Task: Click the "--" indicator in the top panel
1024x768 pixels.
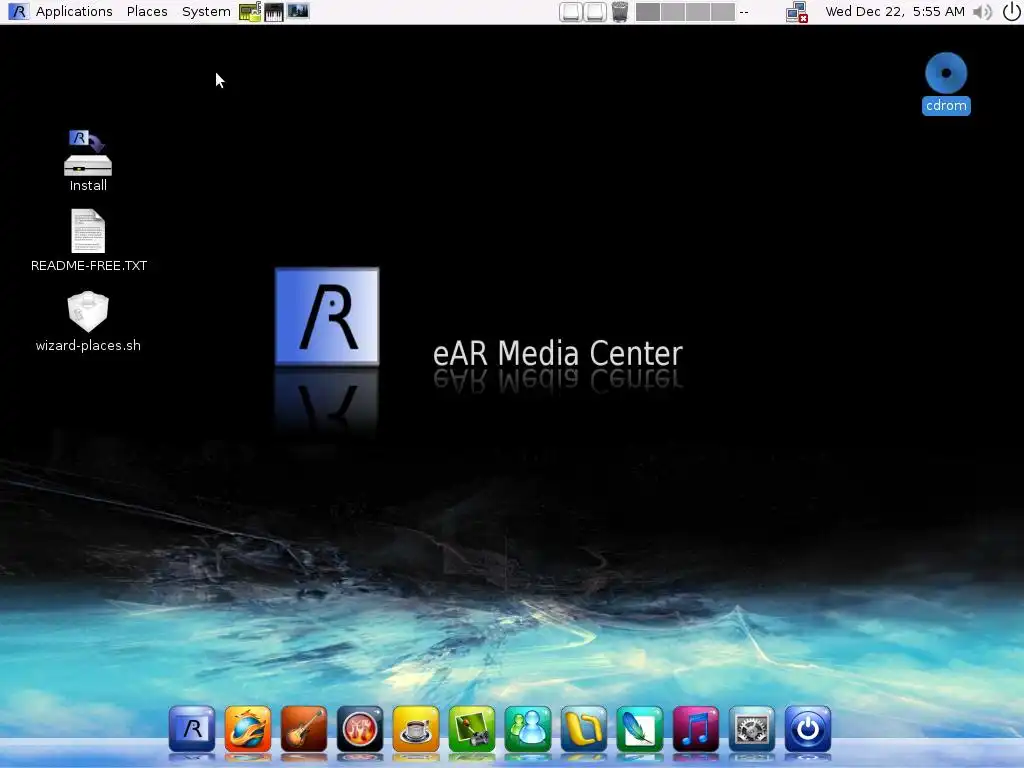Action: pos(744,11)
